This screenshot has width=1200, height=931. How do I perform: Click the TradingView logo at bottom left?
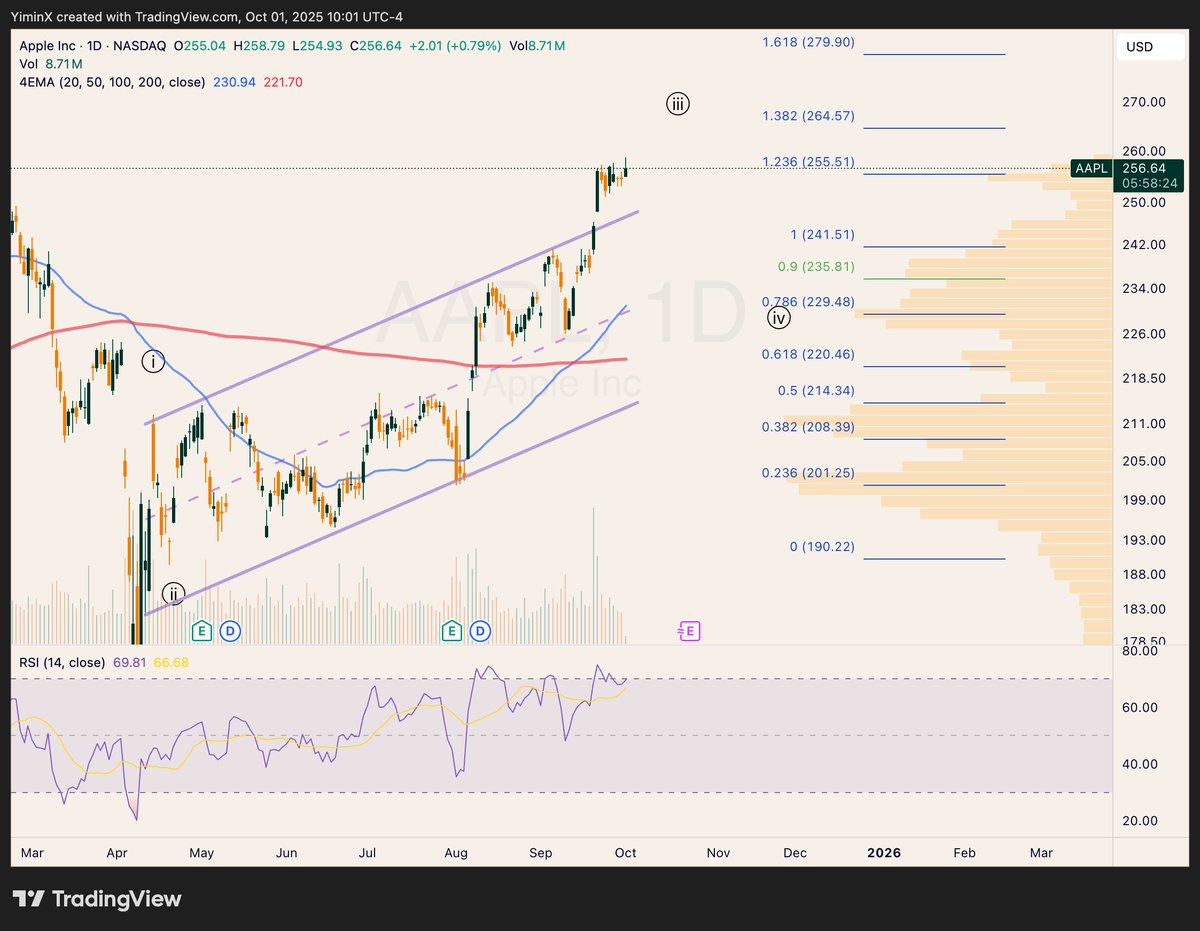[x=96, y=899]
